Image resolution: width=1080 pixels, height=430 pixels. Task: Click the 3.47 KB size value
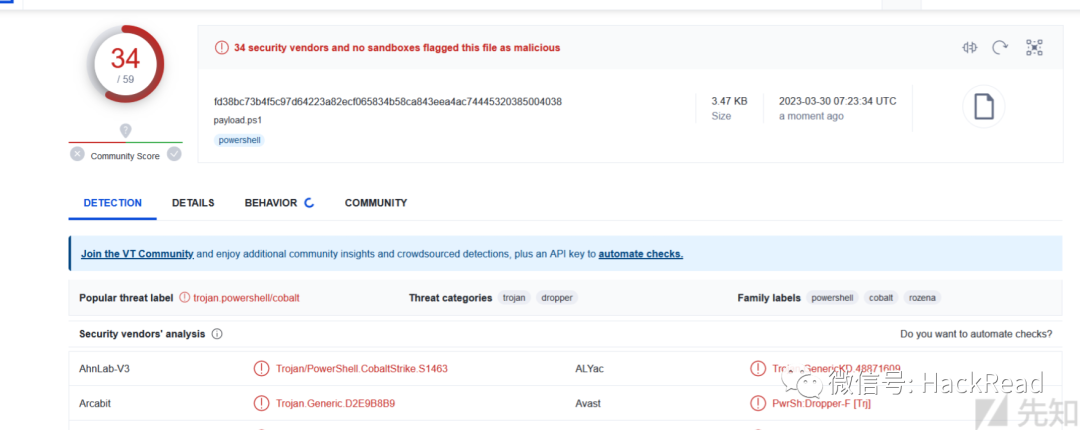(729, 101)
